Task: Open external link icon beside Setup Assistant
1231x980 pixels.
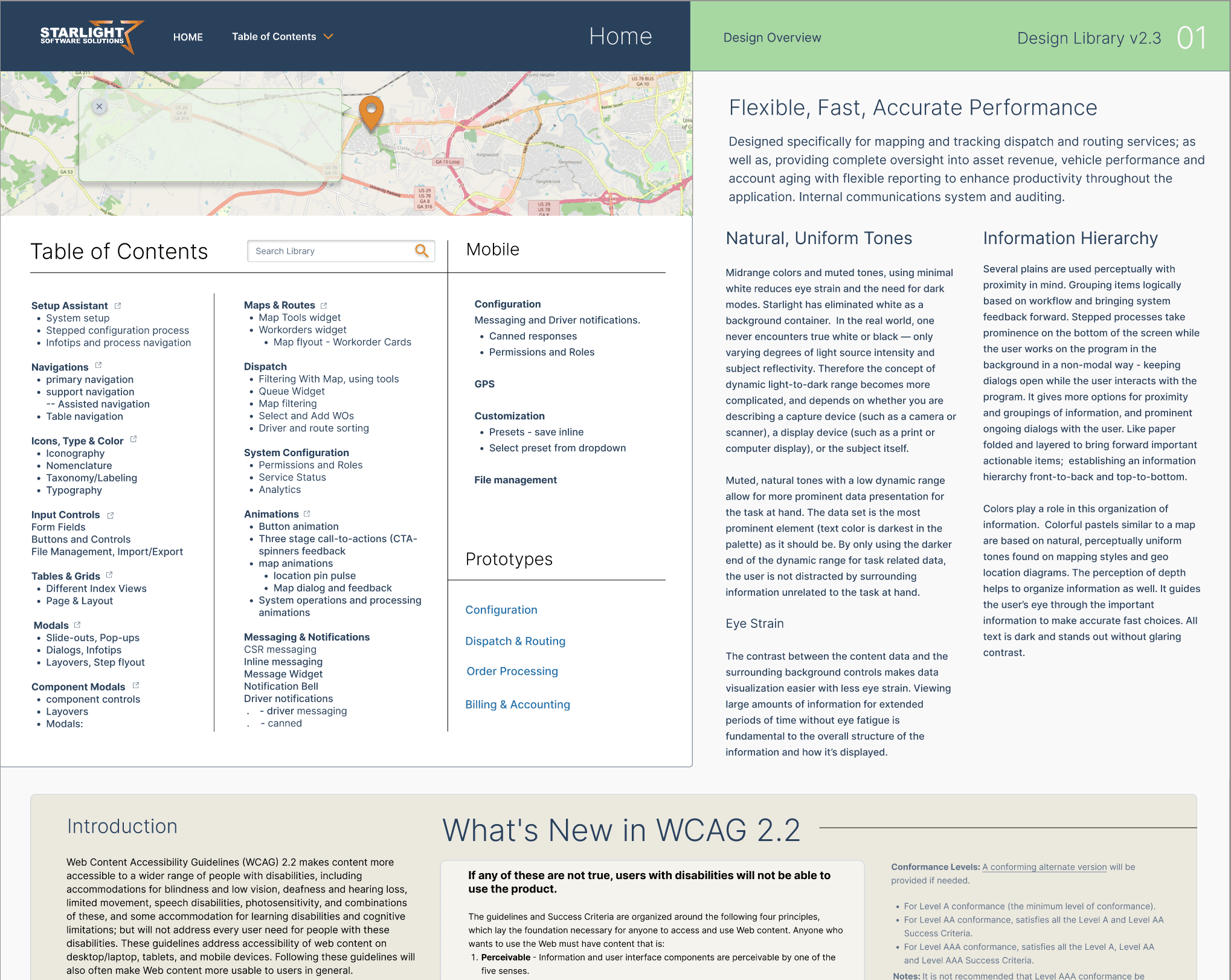Action: click(118, 306)
